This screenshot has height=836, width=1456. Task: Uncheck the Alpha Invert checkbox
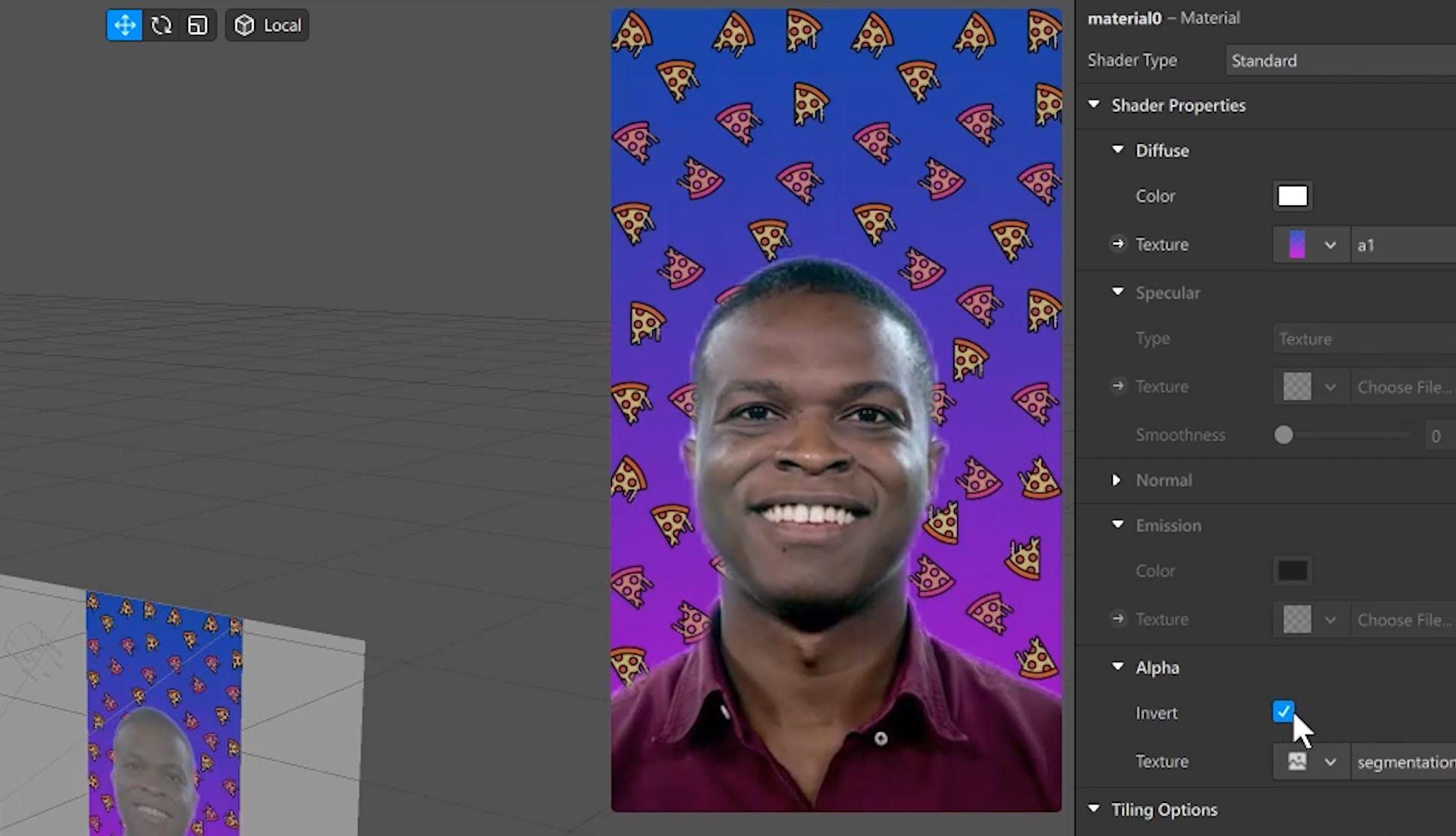(1283, 711)
